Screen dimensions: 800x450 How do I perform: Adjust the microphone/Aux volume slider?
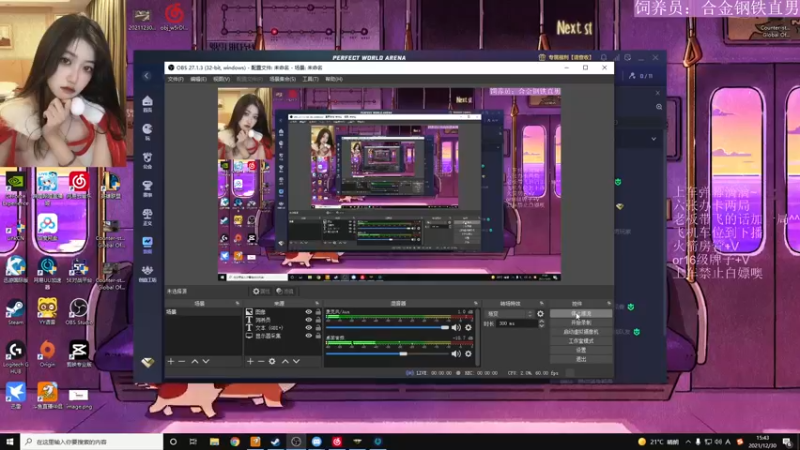[x=388, y=328]
